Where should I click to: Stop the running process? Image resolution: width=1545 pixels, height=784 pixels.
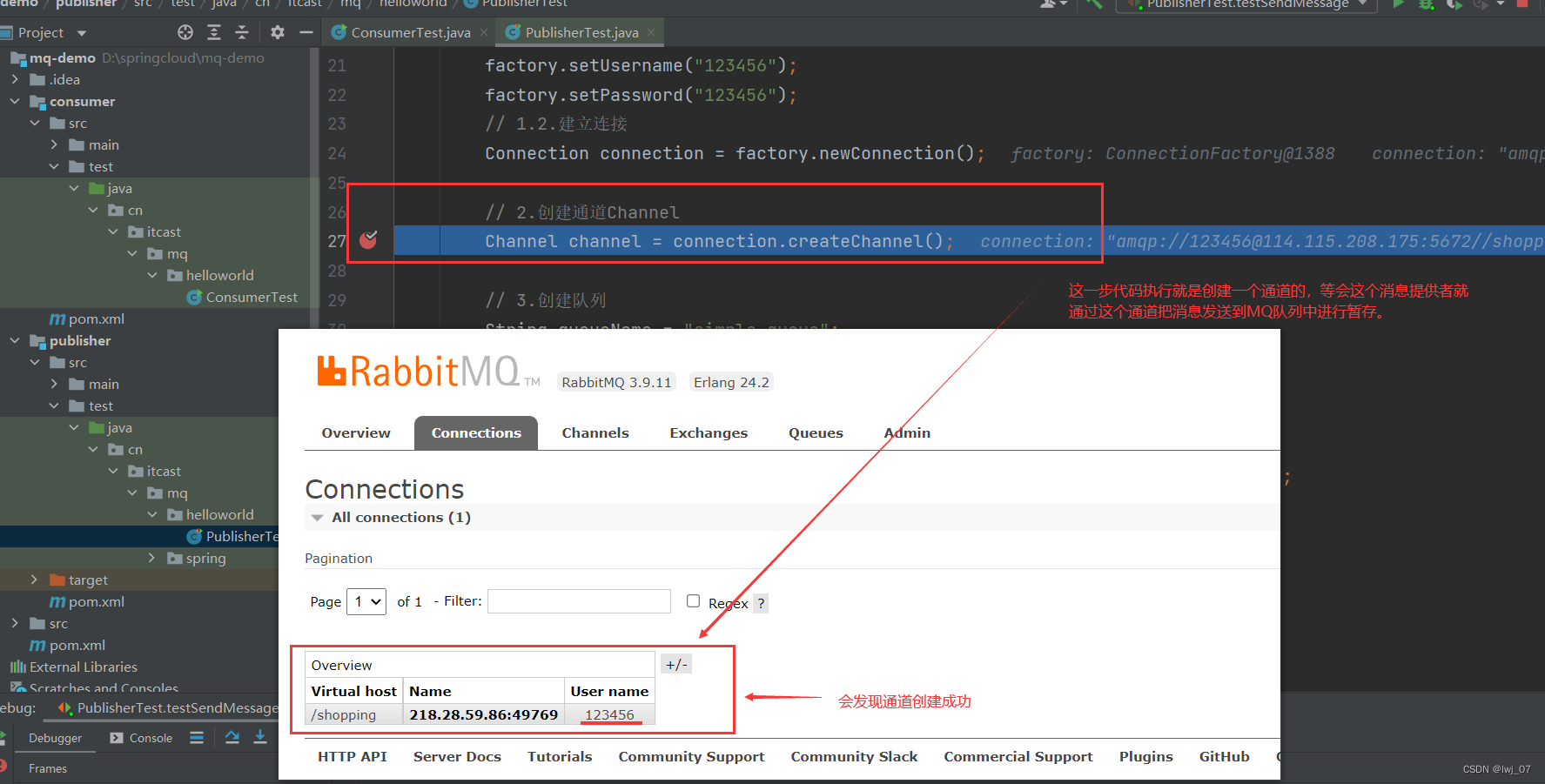click(x=1523, y=5)
